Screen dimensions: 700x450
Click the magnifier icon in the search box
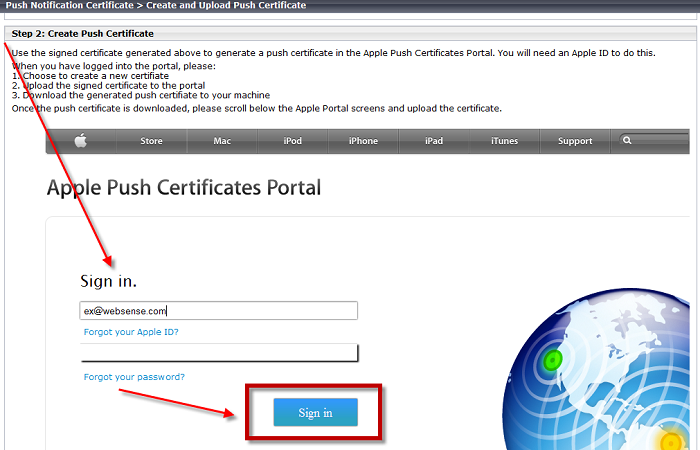pos(627,140)
